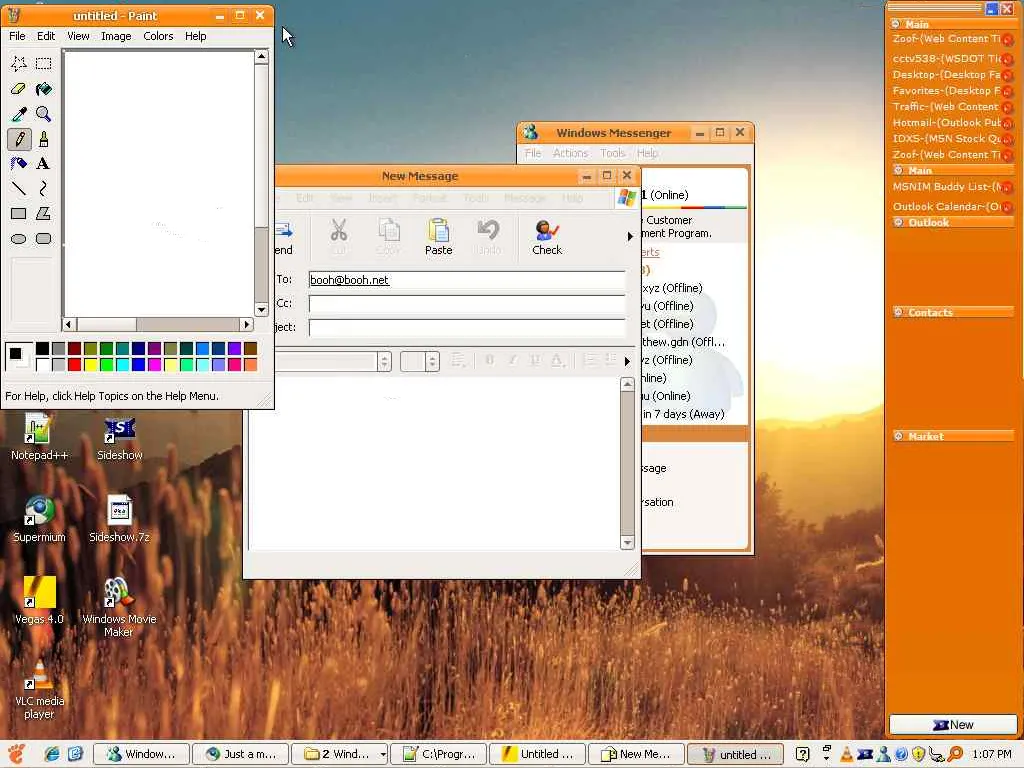The image size is (1024, 768).
Task: Activate 'New Me...' taskbar button
Action: 636,754
